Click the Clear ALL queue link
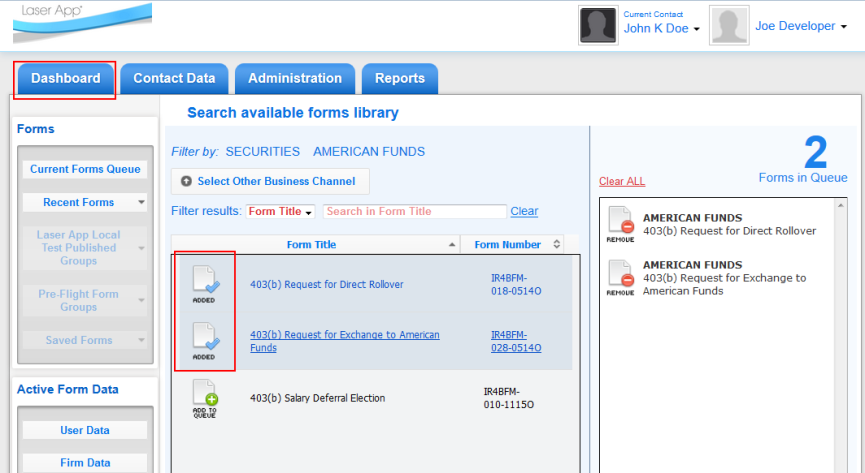 [622, 181]
